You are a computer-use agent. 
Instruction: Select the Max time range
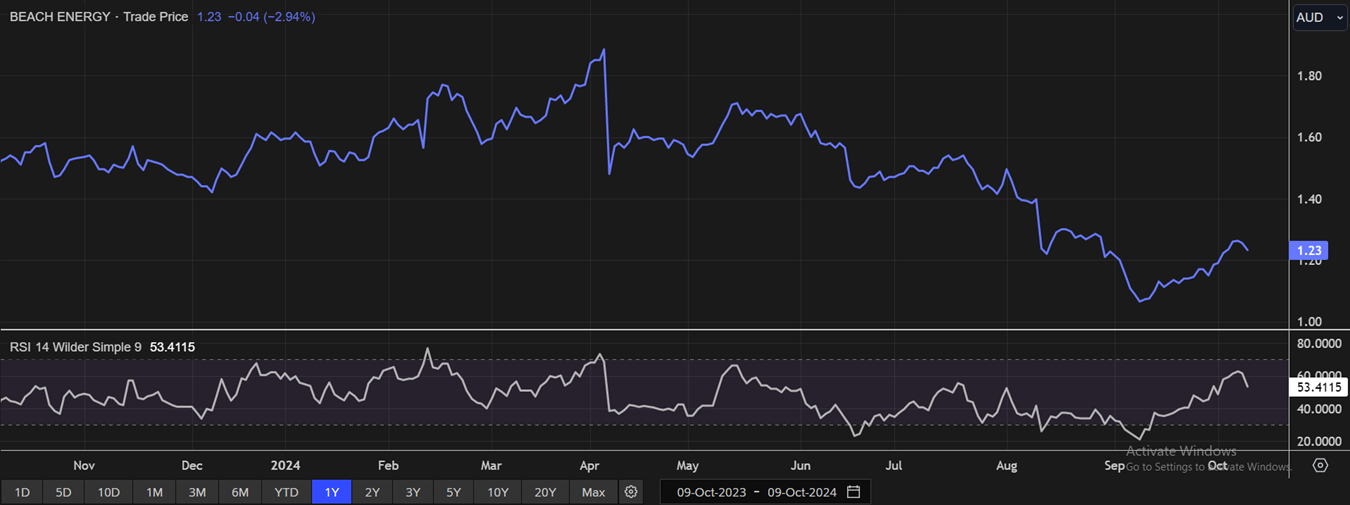[594, 492]
